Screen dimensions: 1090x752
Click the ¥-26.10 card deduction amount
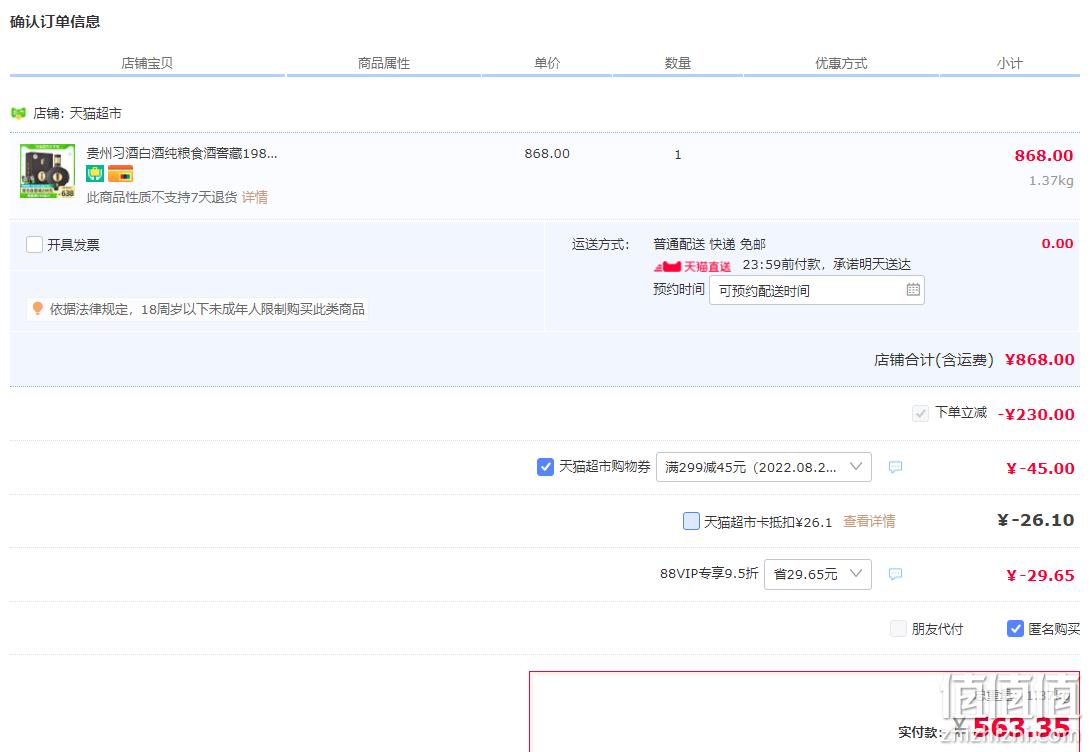pos(1036,520)
